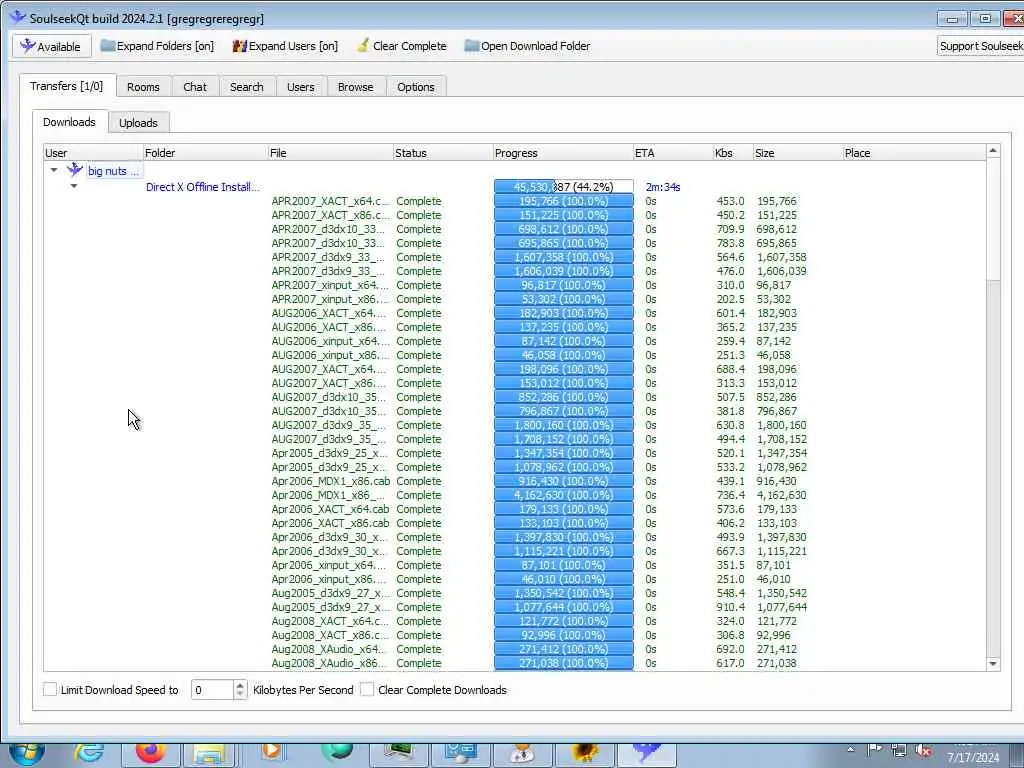The height and width of the screenshot is (768, 1024).
Task: Open the Users tab
Action: (300, 87)
